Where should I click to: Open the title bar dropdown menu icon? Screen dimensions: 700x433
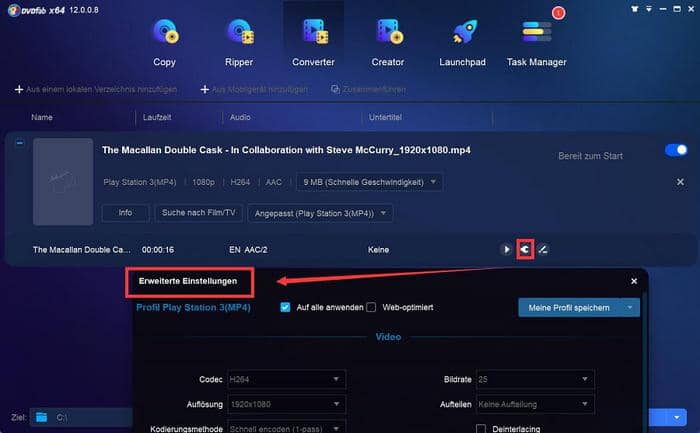tap(649, 9)
